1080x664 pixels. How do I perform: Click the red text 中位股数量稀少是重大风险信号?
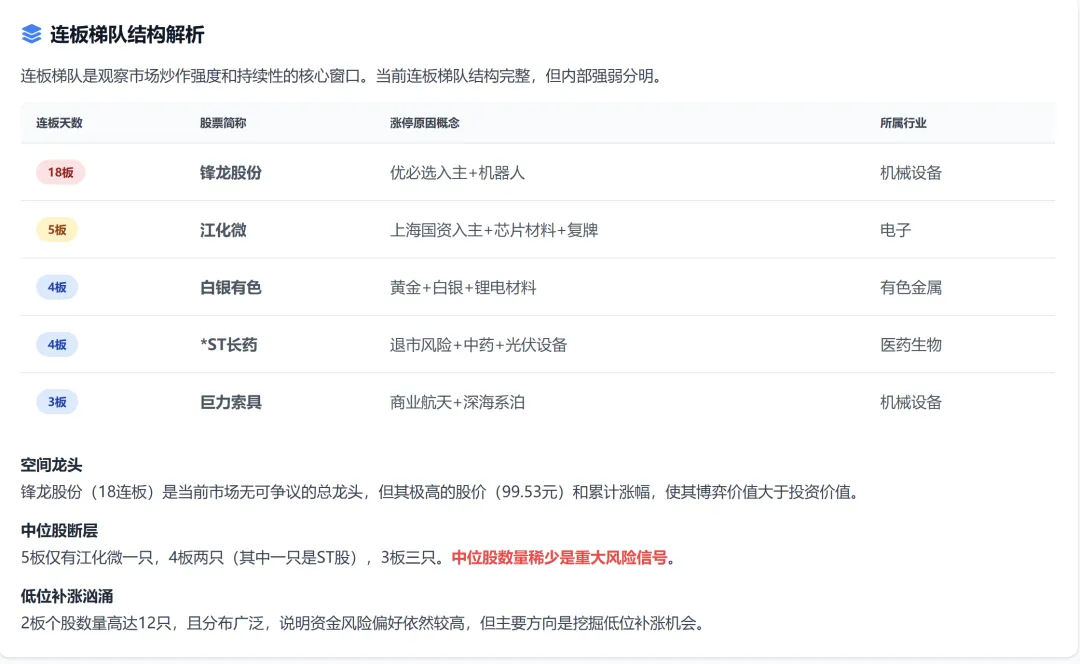click(x=559, y=557)
